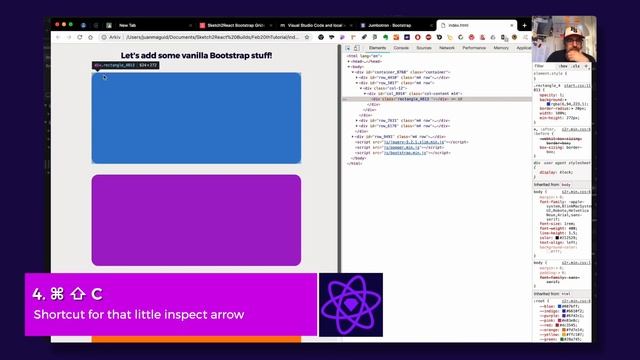Click the Filter field in Styles pane
The width and height of the screenshot is (640, 360).
click(x=545, y=66)
